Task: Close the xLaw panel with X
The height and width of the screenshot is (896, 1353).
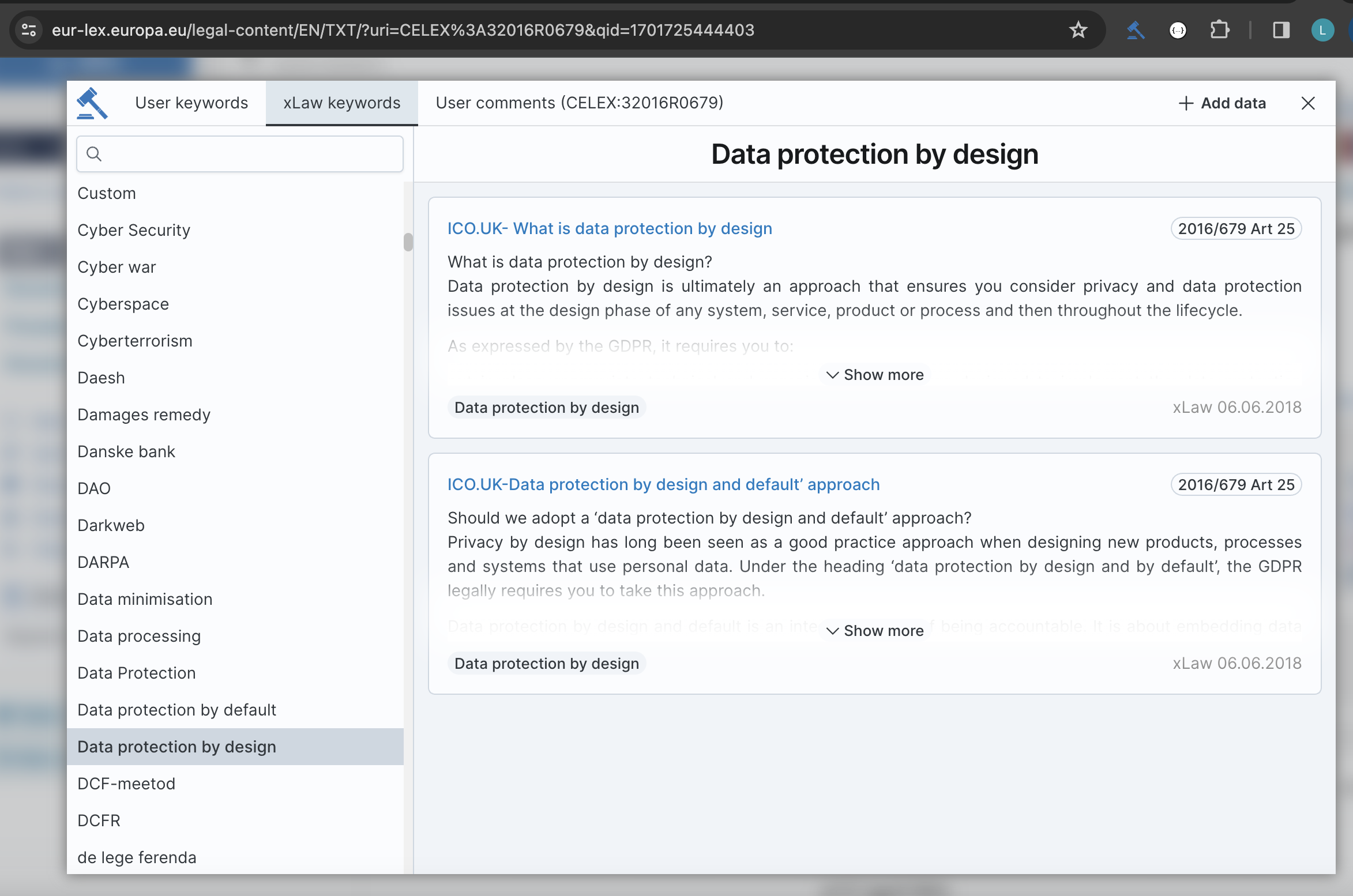Action: click(1308, 103)
